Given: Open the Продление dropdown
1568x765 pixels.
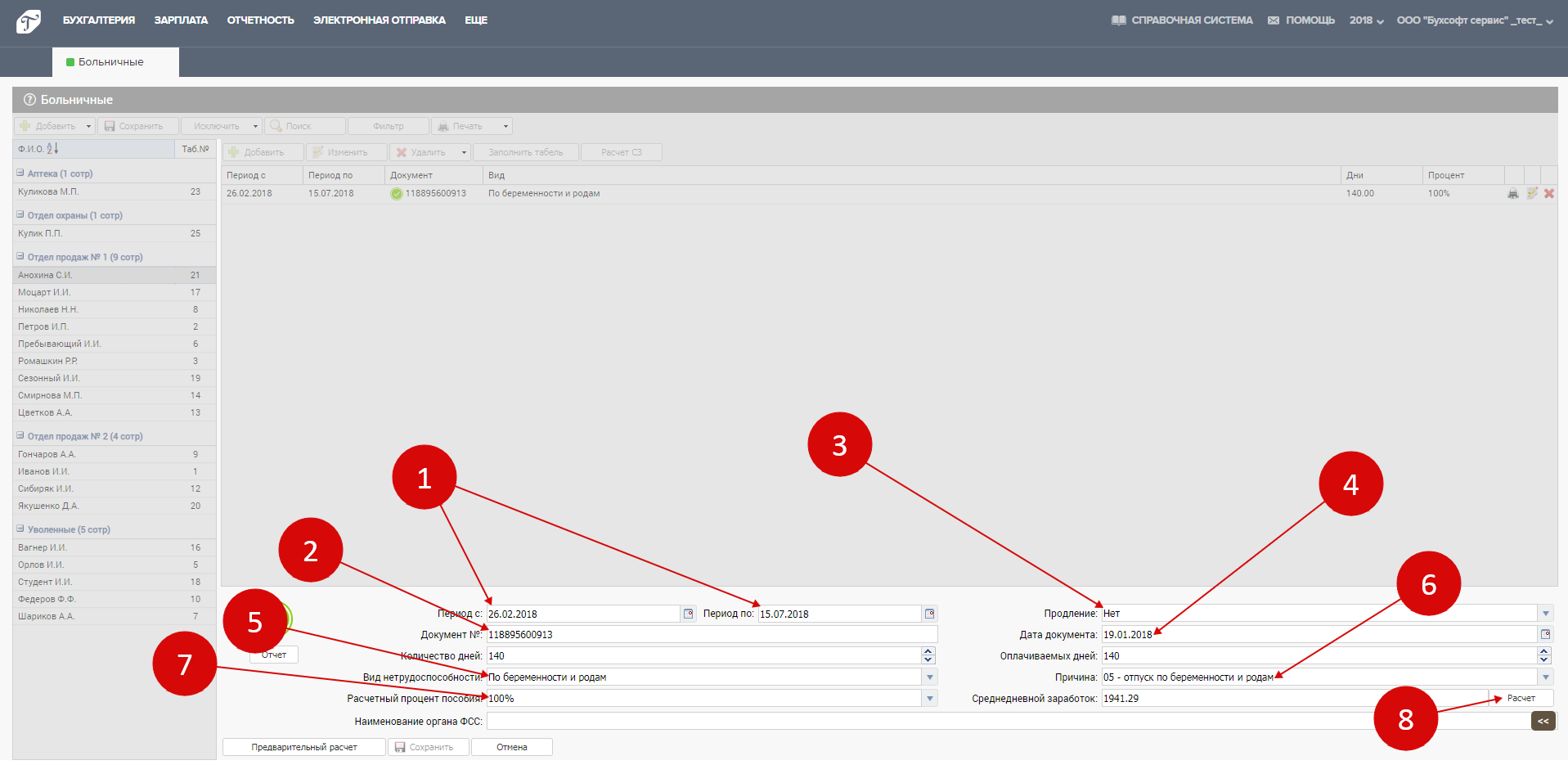Looking at the screenshot, I should coord(1546,614).
